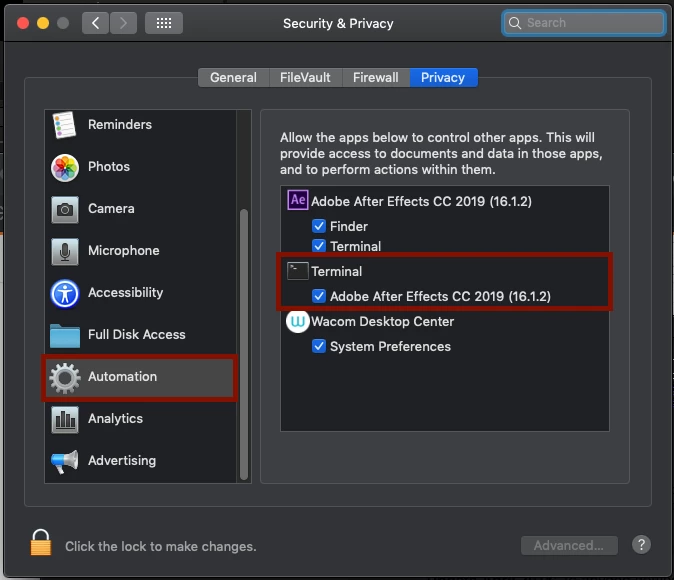
Task: Switch to the FileVault tab
Action: 305,77
